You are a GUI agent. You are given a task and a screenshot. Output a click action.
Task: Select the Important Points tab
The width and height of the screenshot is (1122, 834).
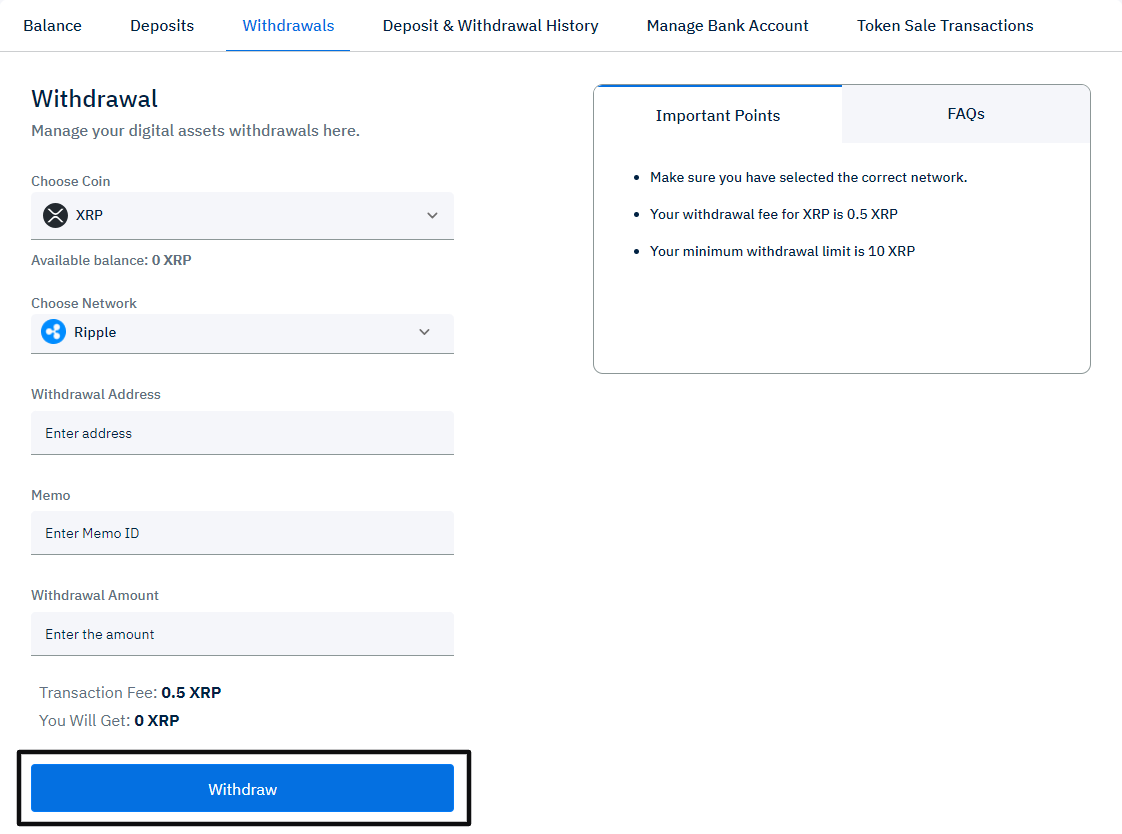click(718, 115)
